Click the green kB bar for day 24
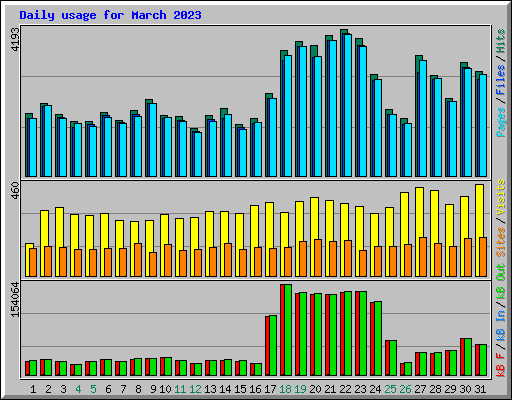Screen dimensions: 512x400 coord(378,339)
